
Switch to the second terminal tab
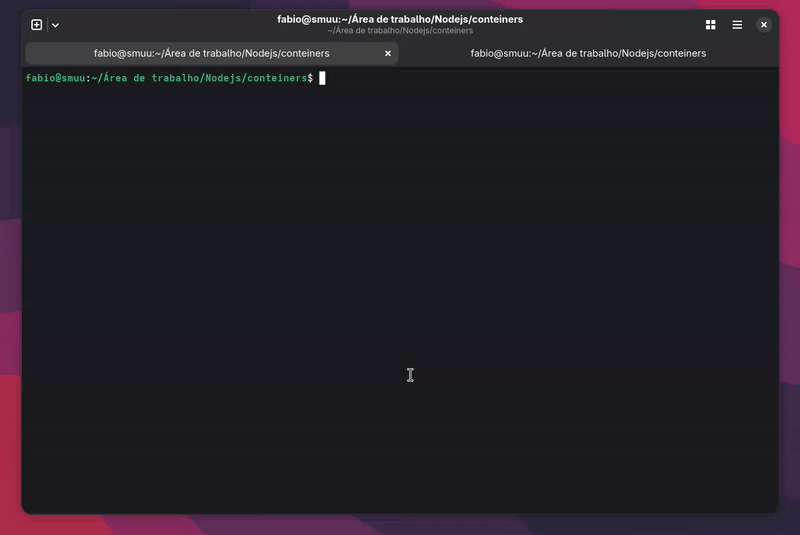click(588, 54)
